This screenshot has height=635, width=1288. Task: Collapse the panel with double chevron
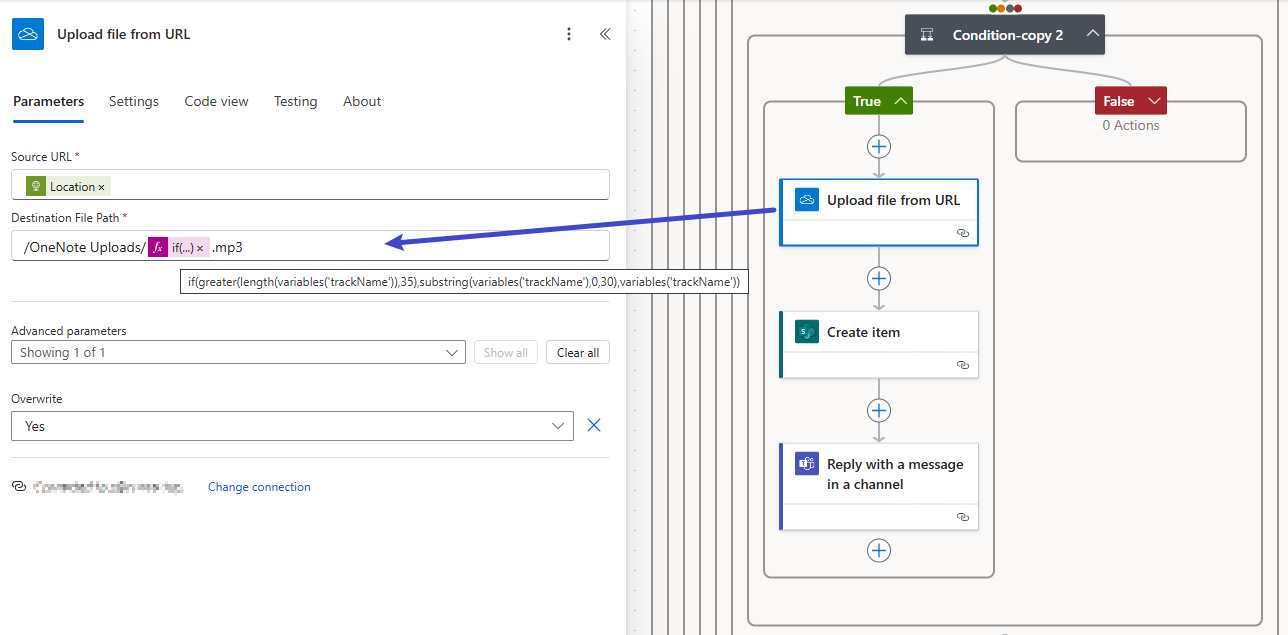605,34
